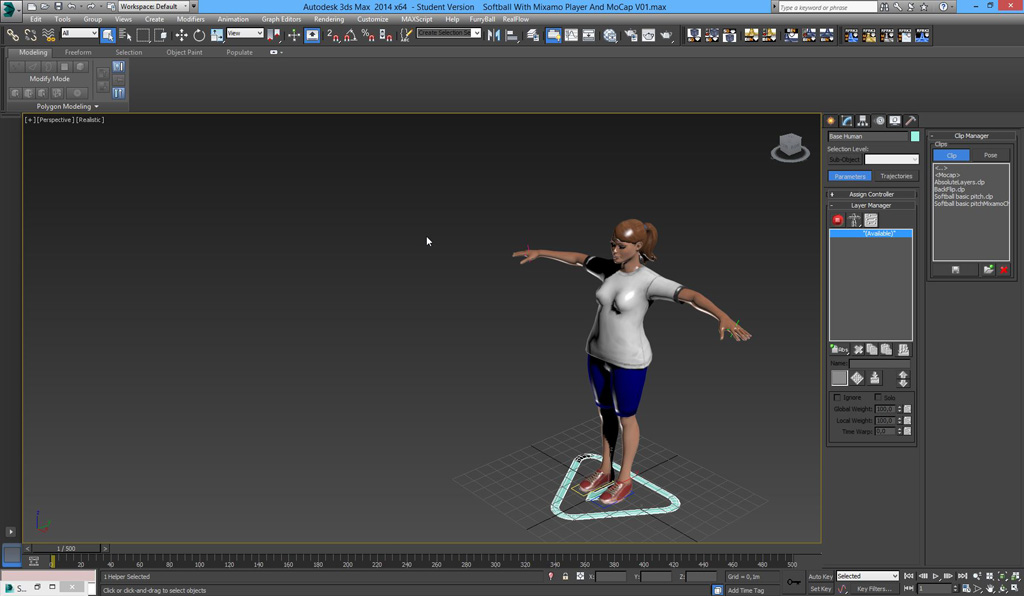This screenshot has height=596, width=1024.
Task: Open the Graph Editors menu
Action: (x=281, y=19)
